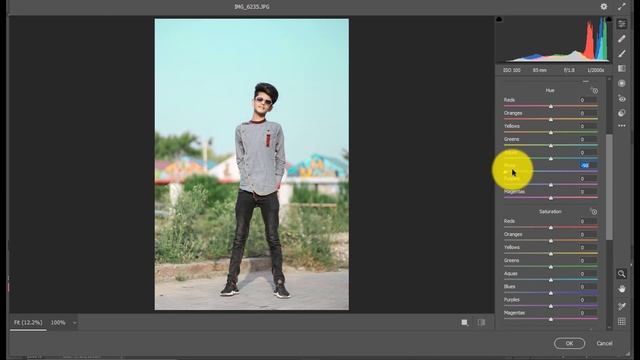Select the Hand pan tool

[622, 289]
